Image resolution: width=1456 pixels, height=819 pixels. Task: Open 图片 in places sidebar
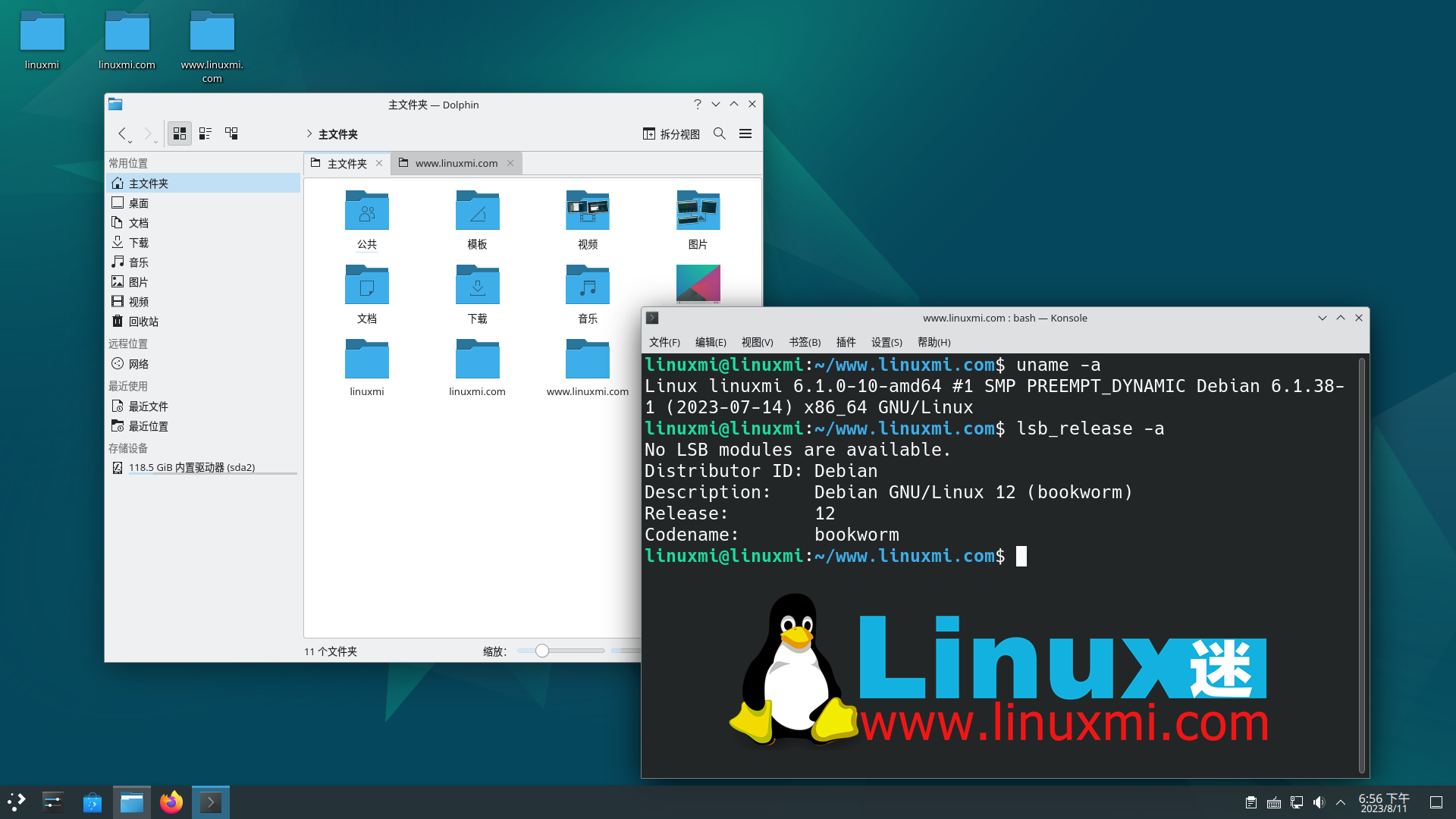click(203, 281)
